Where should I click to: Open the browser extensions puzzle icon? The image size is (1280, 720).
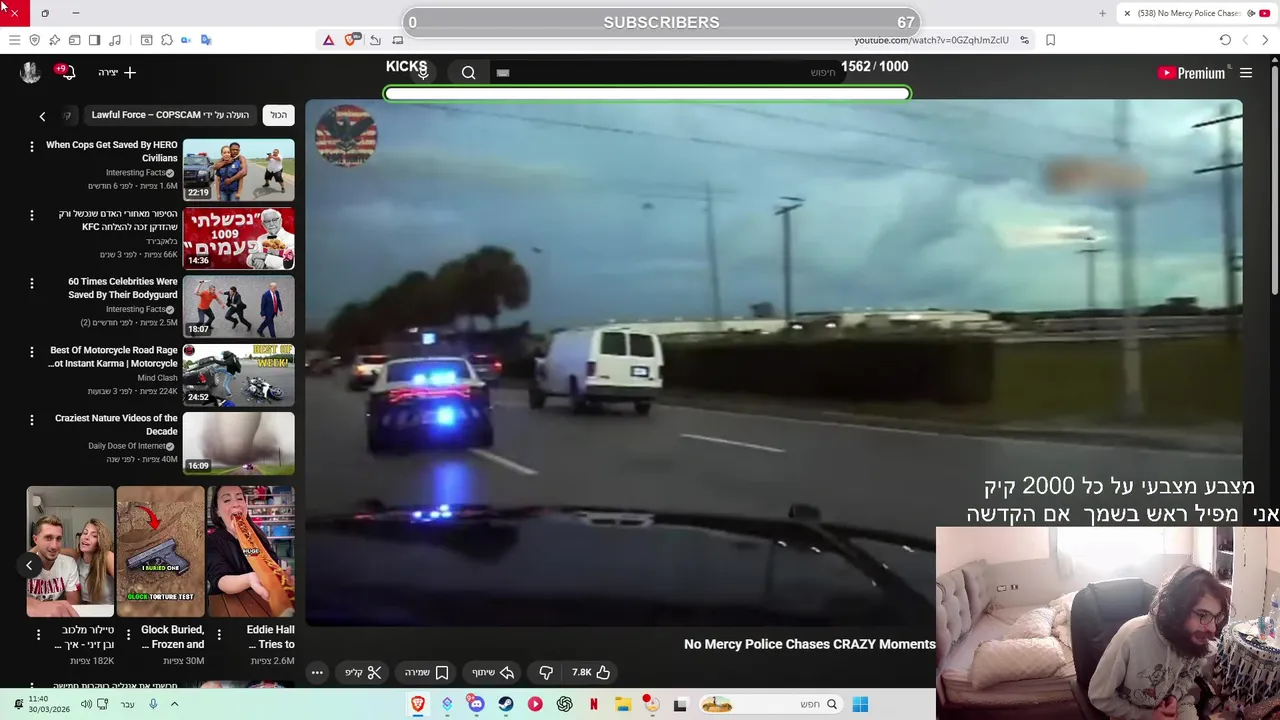[x=166, y=40]
